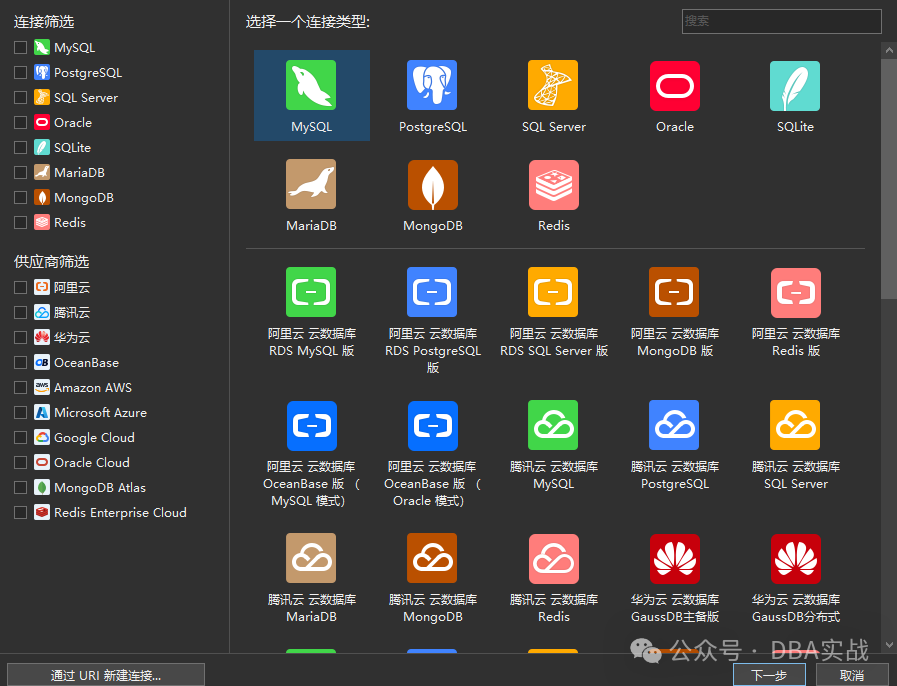Select 腾讯云 云数据库 SQL Server tile
This screenshot has width=897, height=686.
click(x=795, y=445)
